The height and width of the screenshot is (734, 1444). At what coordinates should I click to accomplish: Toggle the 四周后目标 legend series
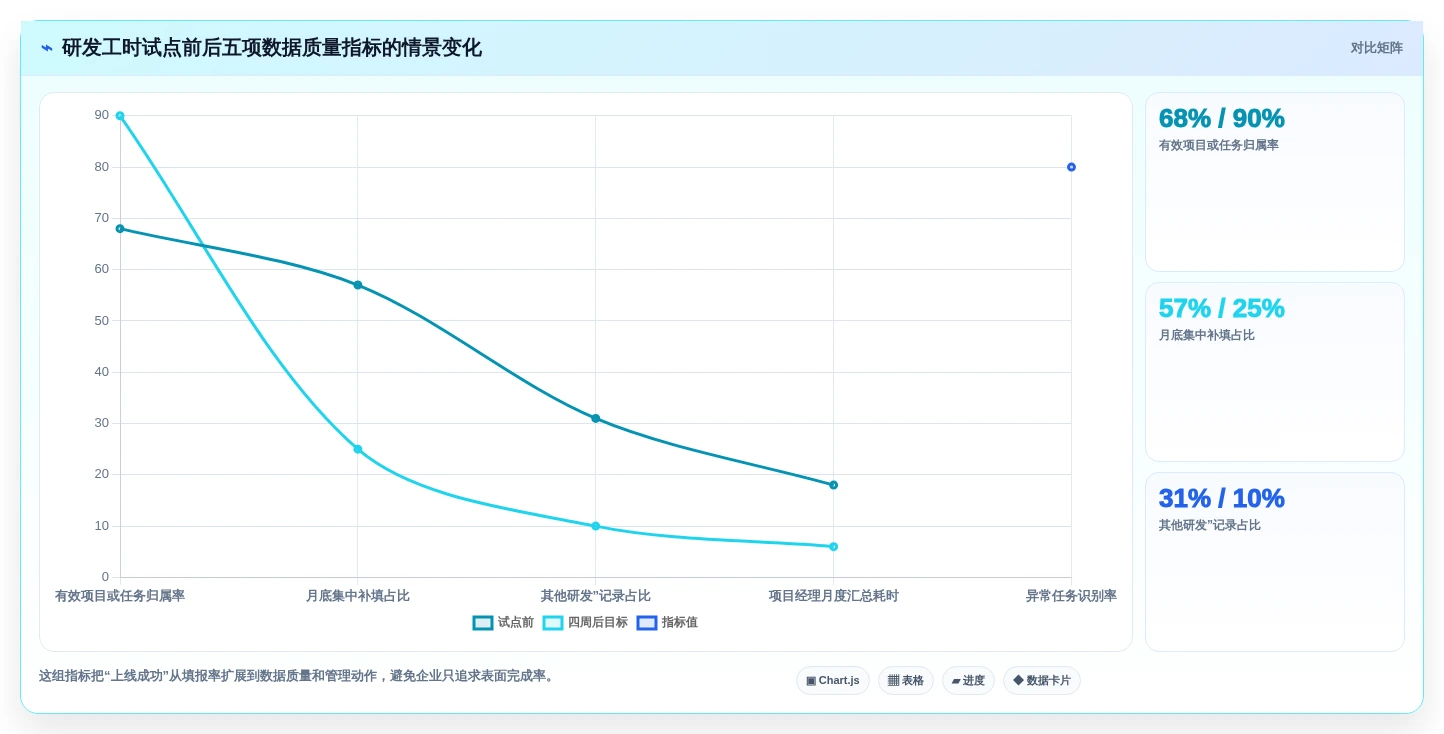pos(585,623)
